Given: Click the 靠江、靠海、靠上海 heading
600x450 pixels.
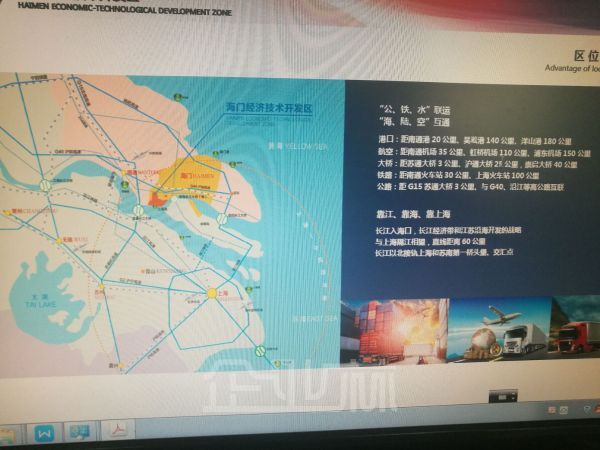Looking at the screenshot, I should (414, 214).
